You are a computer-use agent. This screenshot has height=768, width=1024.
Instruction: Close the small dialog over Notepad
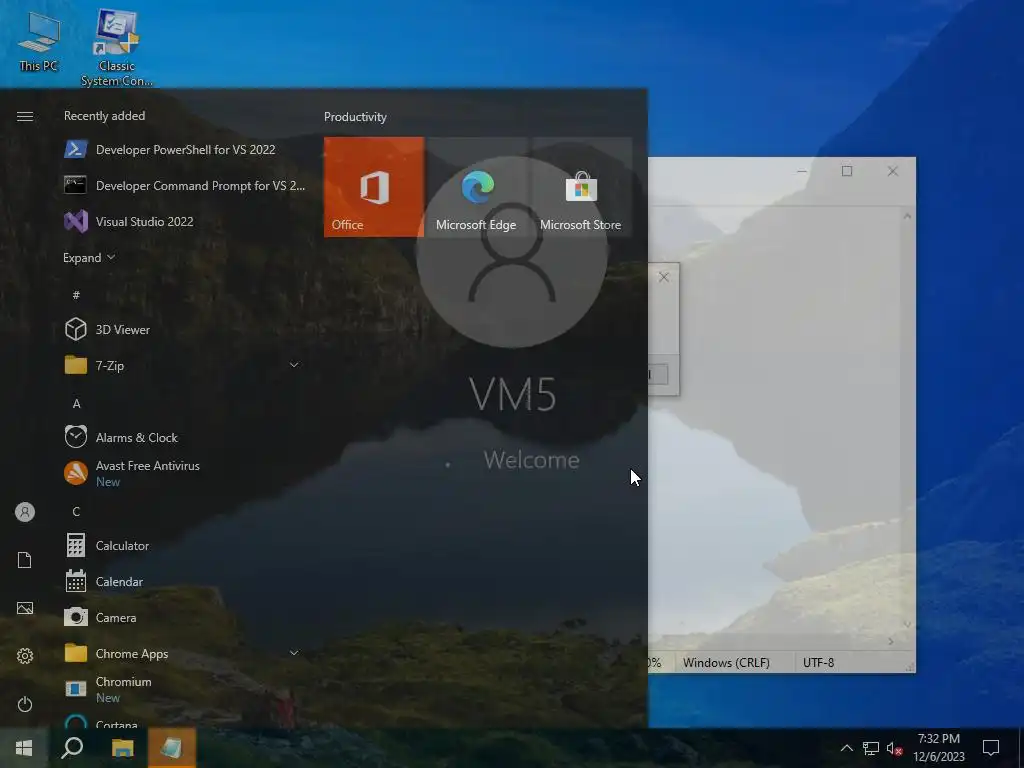point(664,277)
